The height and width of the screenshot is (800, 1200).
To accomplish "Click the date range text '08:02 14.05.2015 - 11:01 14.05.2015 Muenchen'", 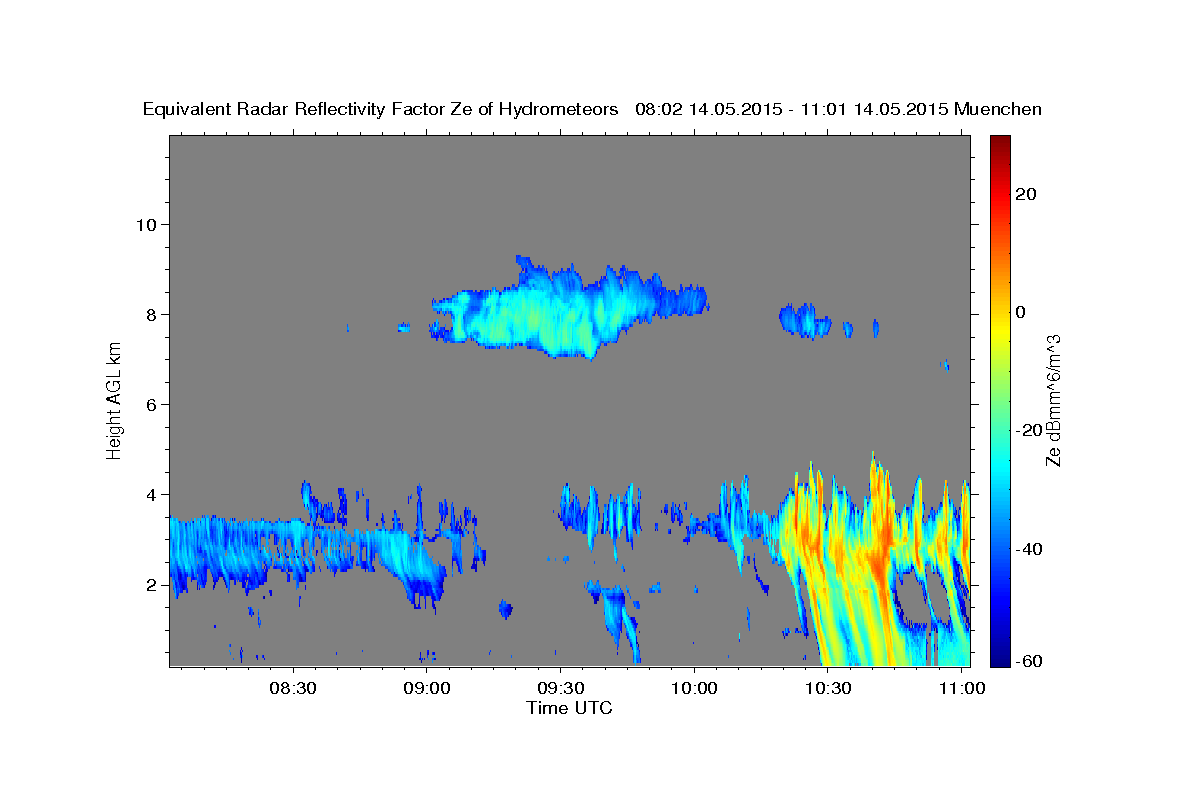I will (839, 110).
